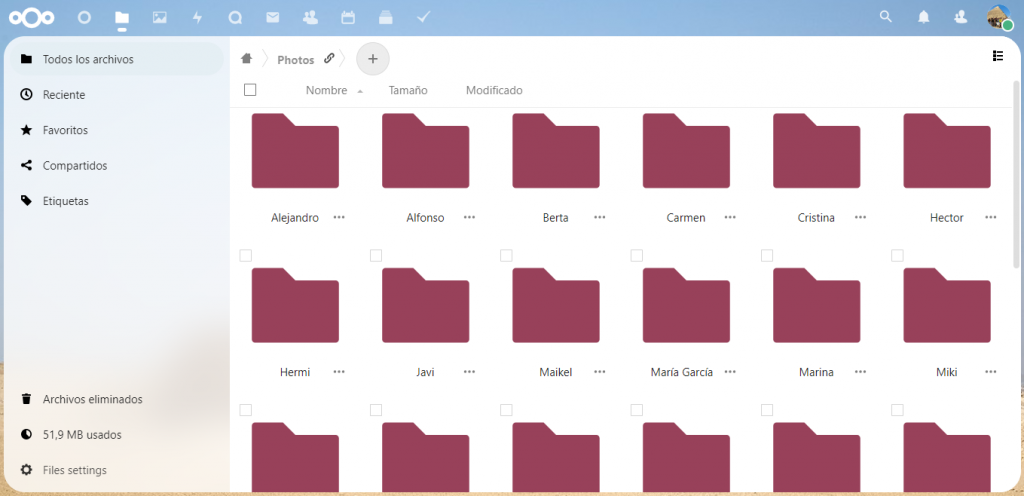
Task: Click the María García folder name
Action: pyautogui.click(x=682, y=373)
